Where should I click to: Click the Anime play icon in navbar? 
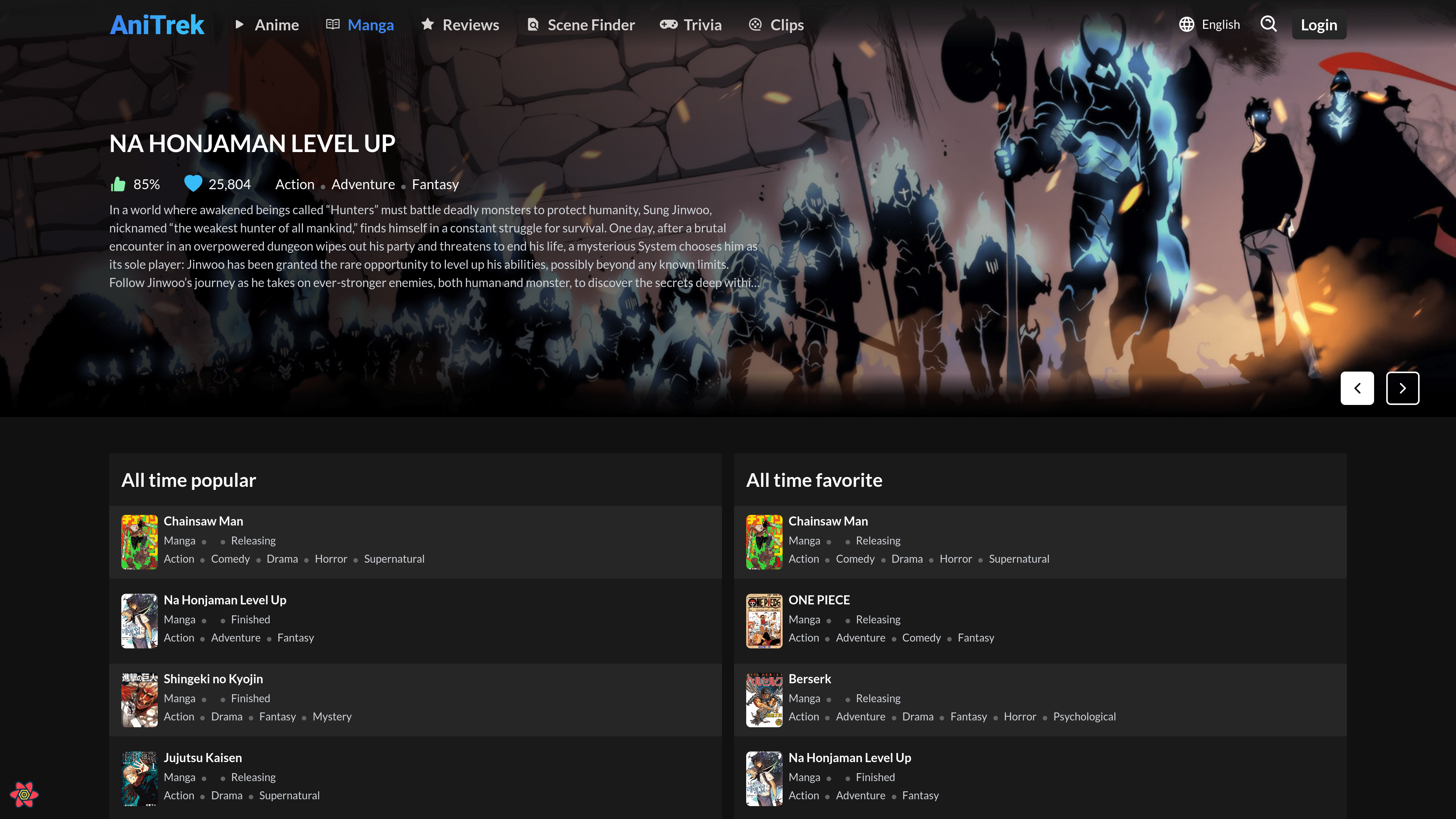coord(240,24)
